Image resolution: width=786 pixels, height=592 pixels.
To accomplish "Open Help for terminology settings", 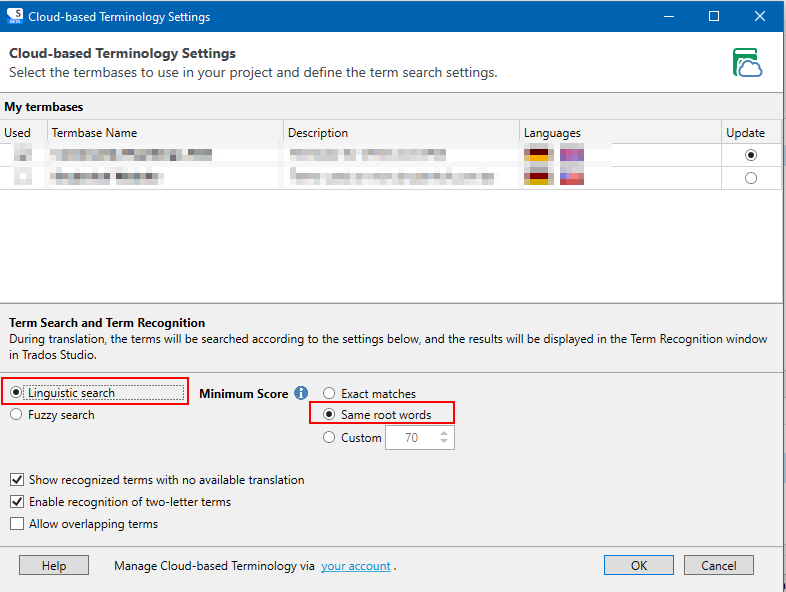I will click(54, 565).
